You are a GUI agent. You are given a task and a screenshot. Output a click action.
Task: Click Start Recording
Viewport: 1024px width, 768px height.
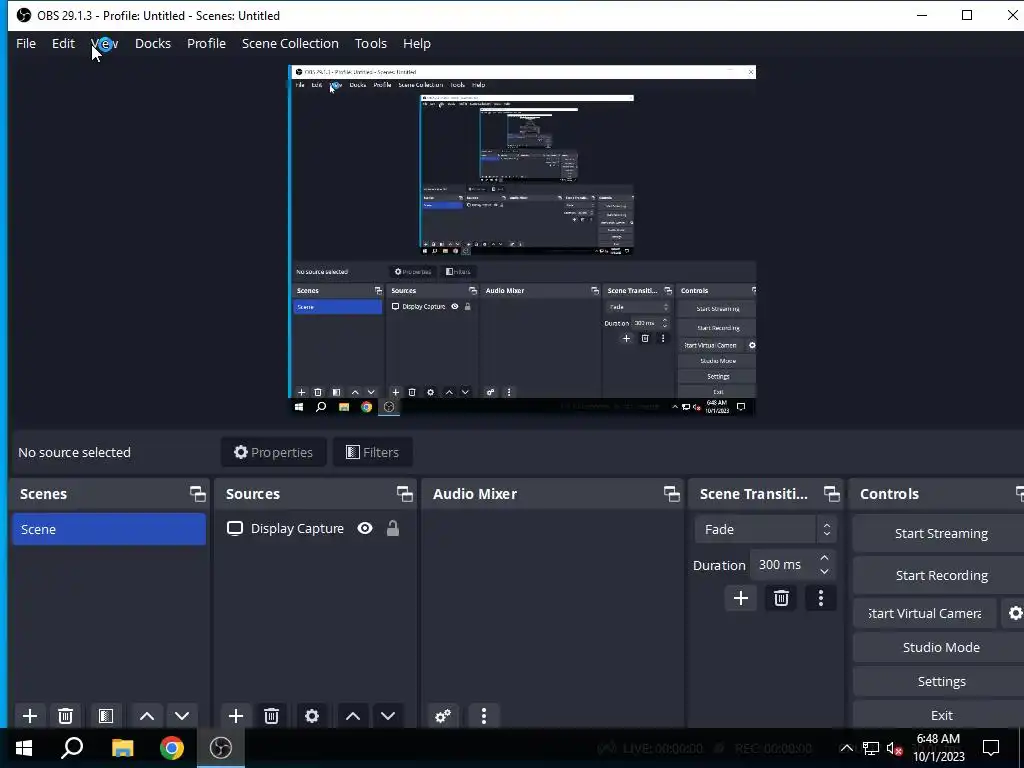tap(940, 575)
